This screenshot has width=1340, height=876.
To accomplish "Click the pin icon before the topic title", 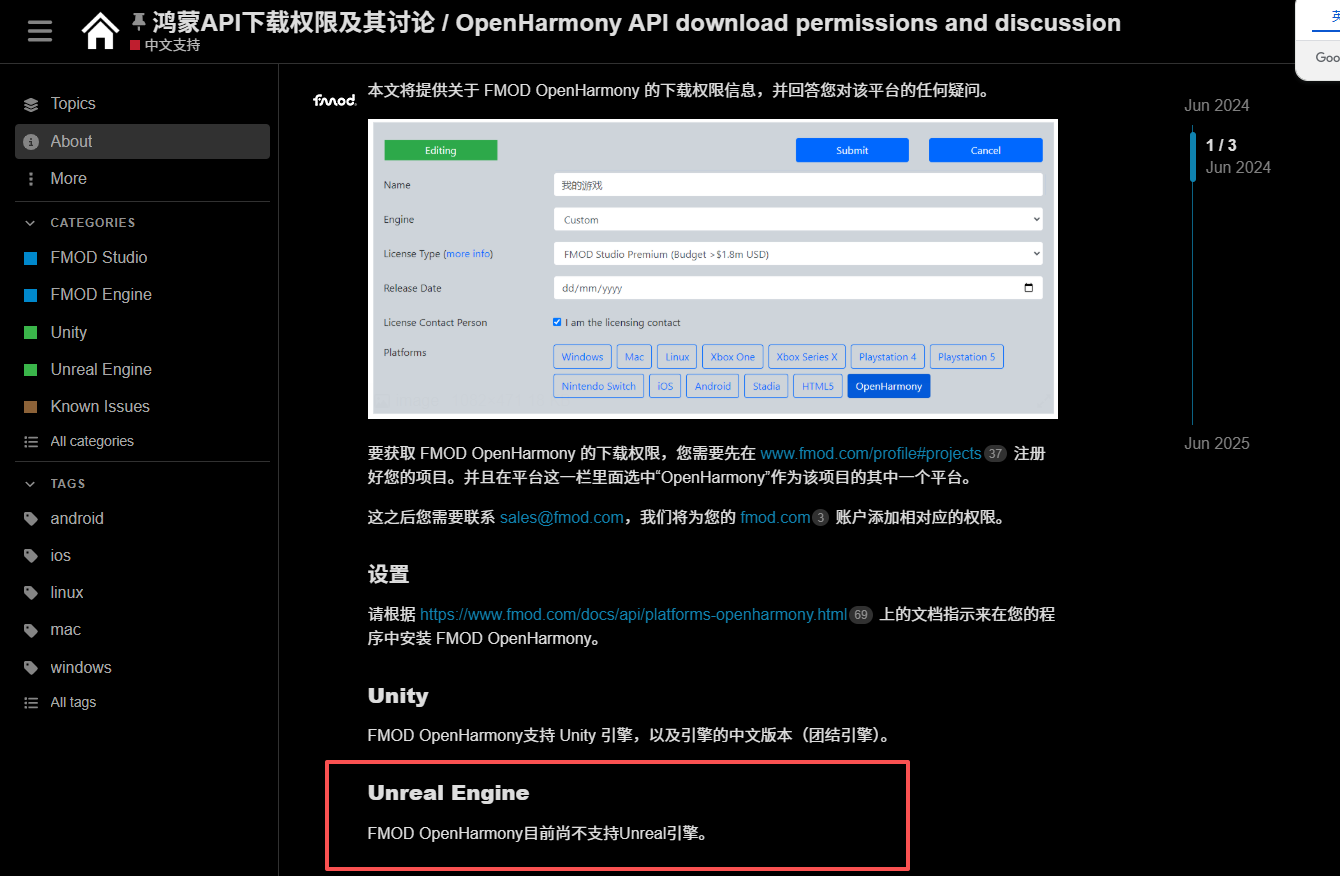I will [139, 22].
